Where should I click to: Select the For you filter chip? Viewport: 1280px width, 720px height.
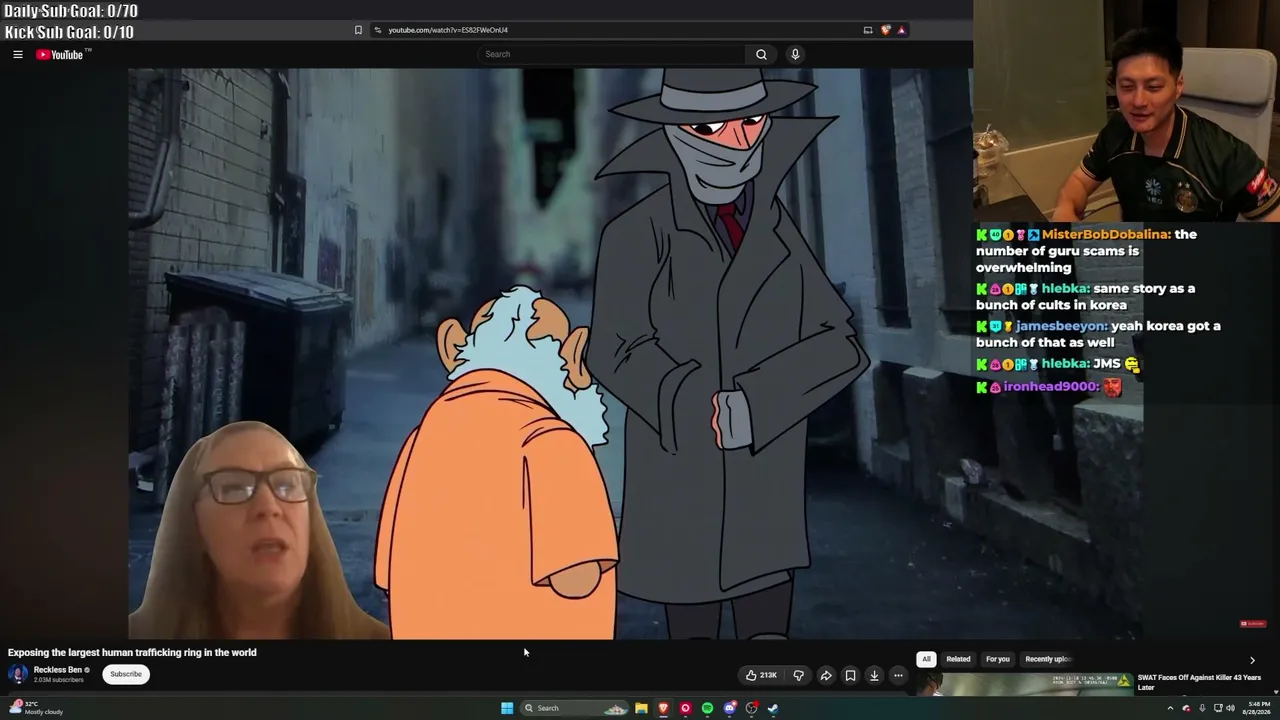click(998, 659)
